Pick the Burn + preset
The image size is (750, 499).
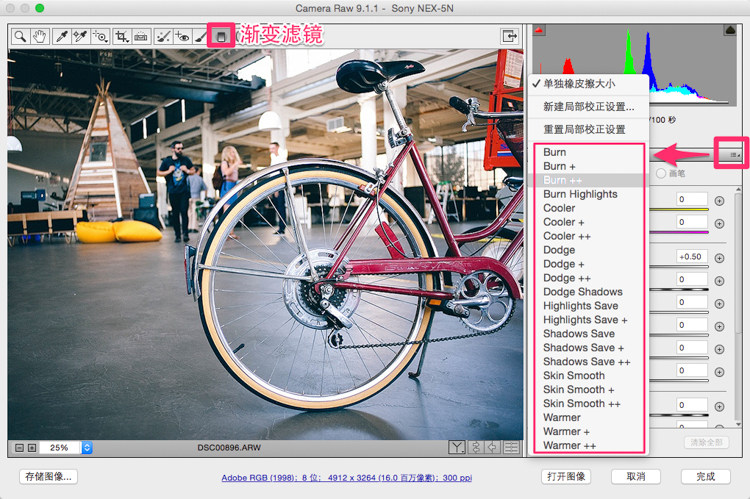coord(589,166)
